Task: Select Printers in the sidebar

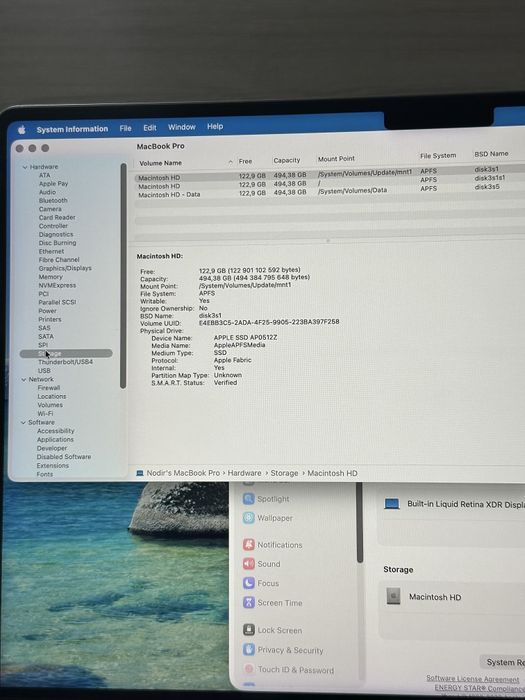Action: pos(50,319)
